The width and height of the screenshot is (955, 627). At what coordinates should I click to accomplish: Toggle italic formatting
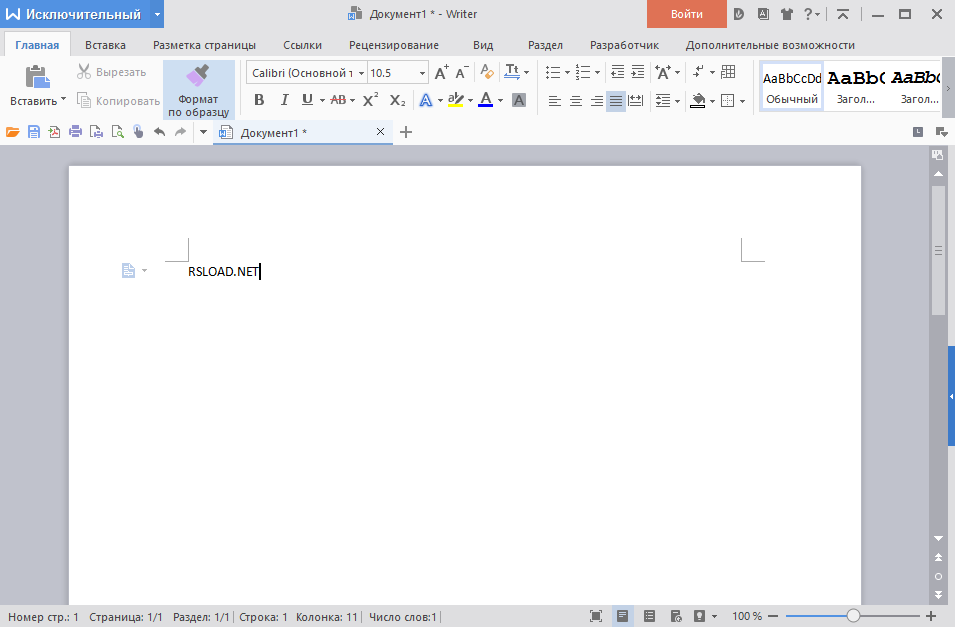[284, 100]
